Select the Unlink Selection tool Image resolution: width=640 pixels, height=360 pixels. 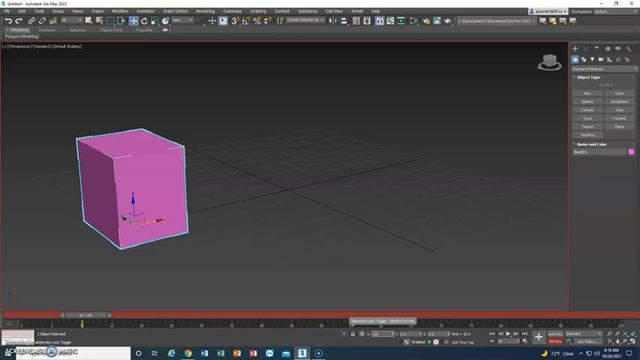point(42,21)
